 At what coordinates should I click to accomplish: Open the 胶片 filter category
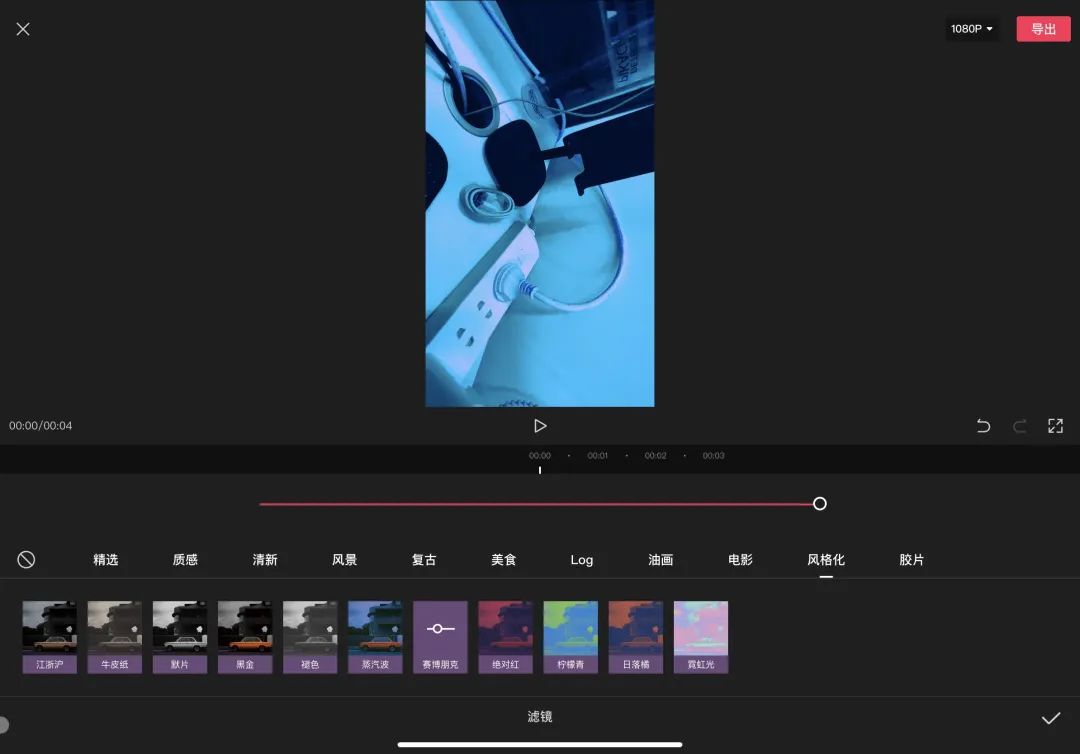click(911, 560)
